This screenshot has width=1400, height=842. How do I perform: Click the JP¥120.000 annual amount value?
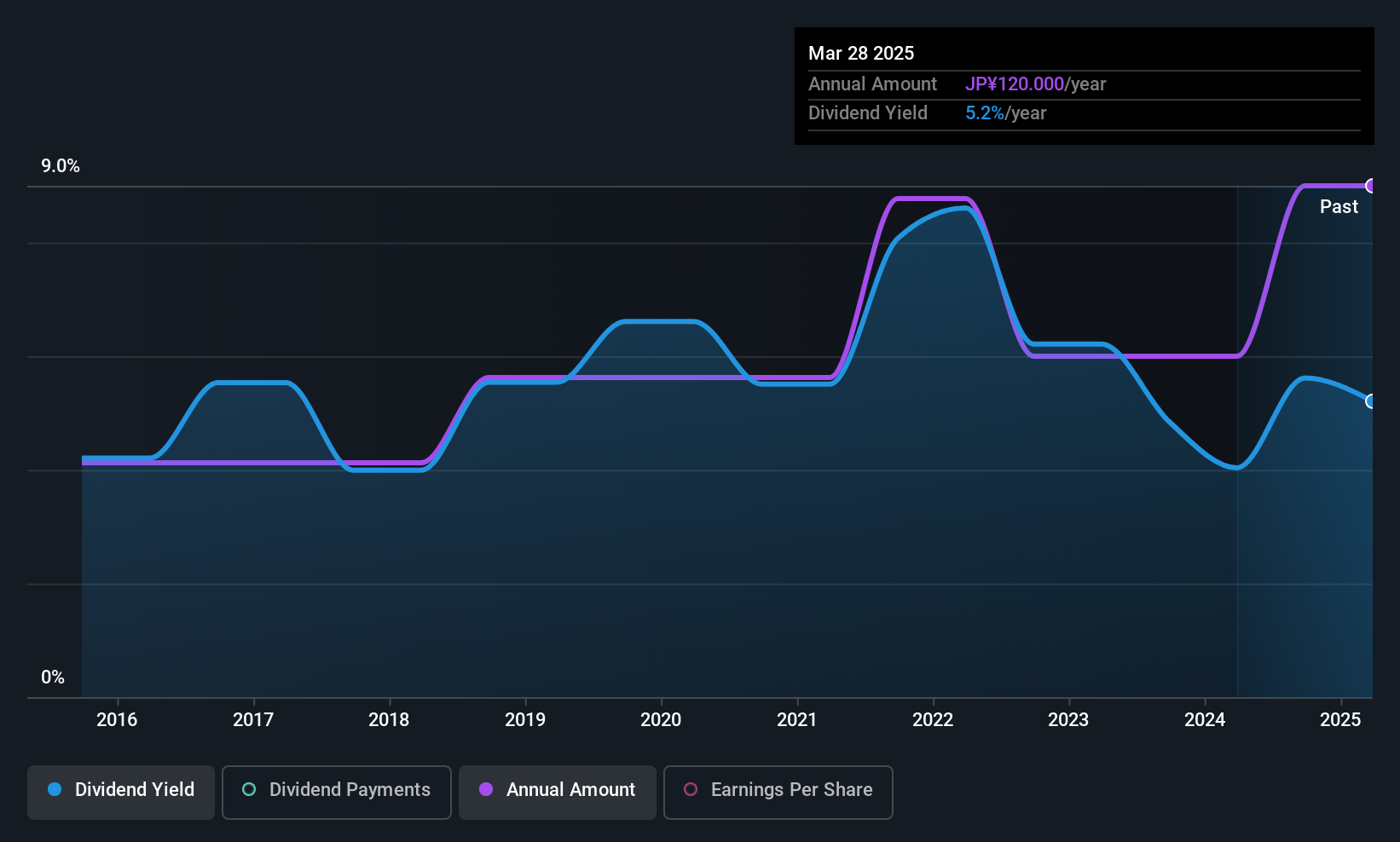pos(1015,84)
